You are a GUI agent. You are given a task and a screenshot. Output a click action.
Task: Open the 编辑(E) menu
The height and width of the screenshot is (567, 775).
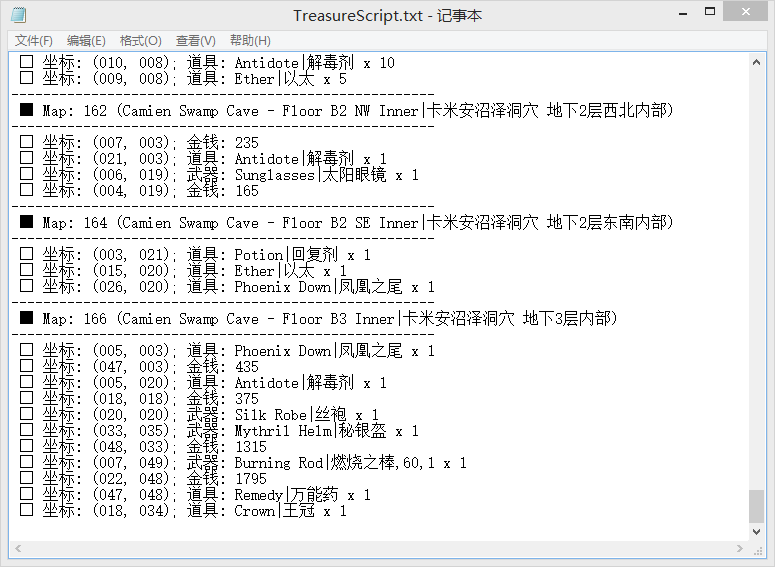click(86, 41)
